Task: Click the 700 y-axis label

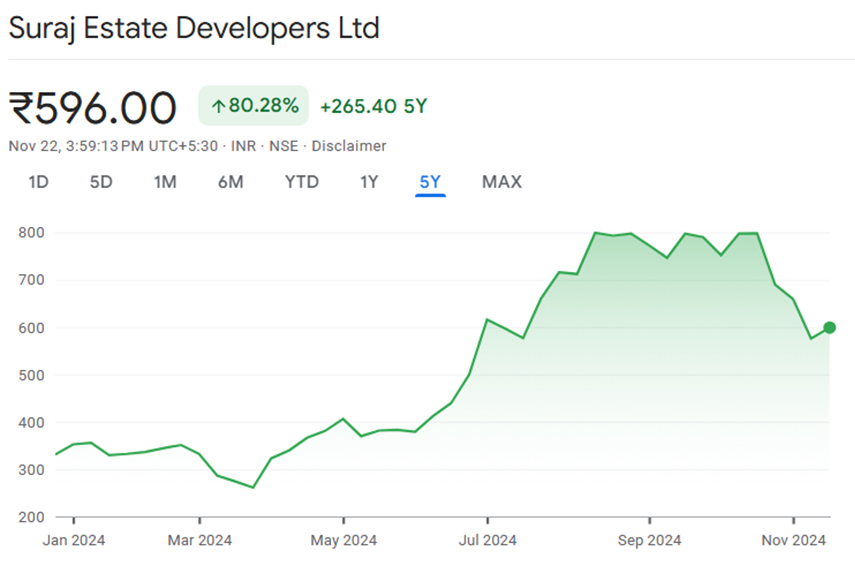Action: pos(31,280)
